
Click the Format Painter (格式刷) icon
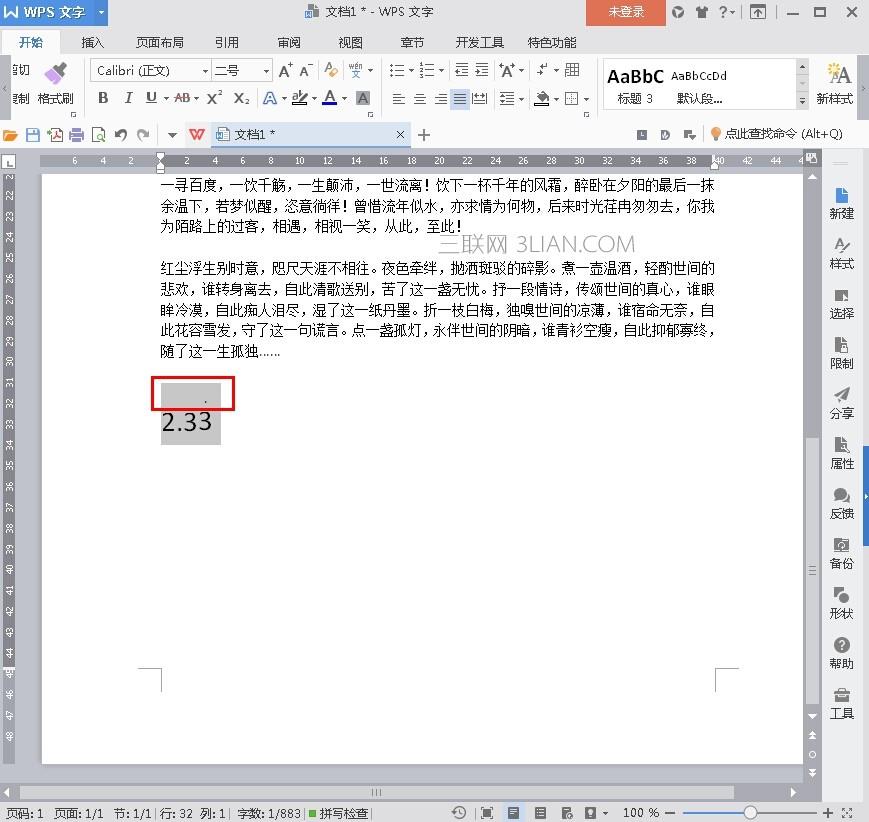coord(55,80)
